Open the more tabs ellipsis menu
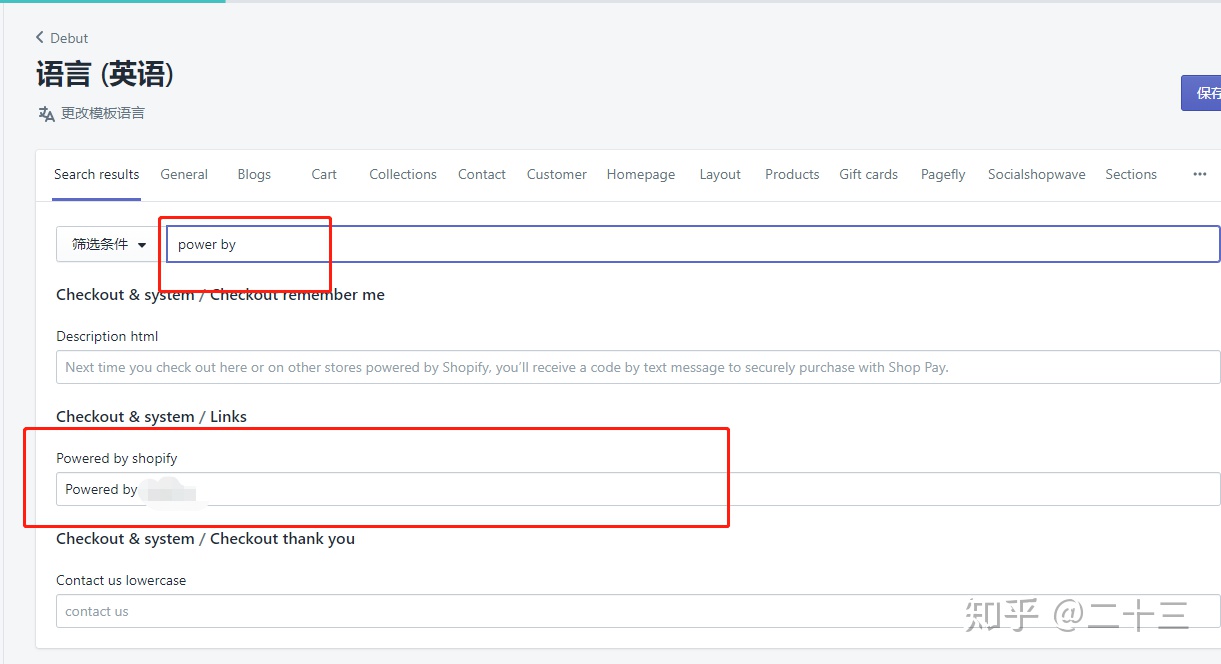The image size is (1221, 664). 1199,174
